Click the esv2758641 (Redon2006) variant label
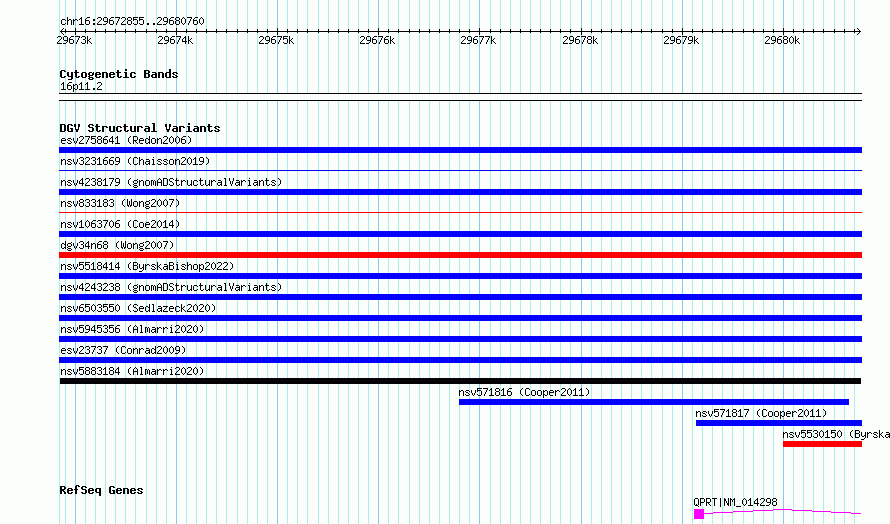890x524 pixels. click(x=126, y=140)
